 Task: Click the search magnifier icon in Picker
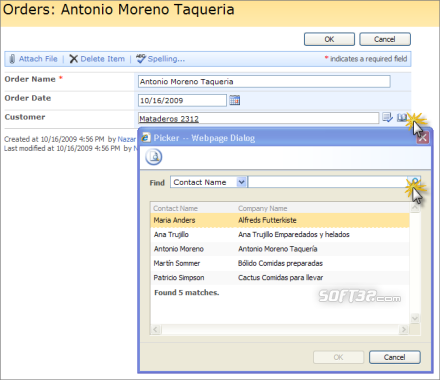[415, 182]
